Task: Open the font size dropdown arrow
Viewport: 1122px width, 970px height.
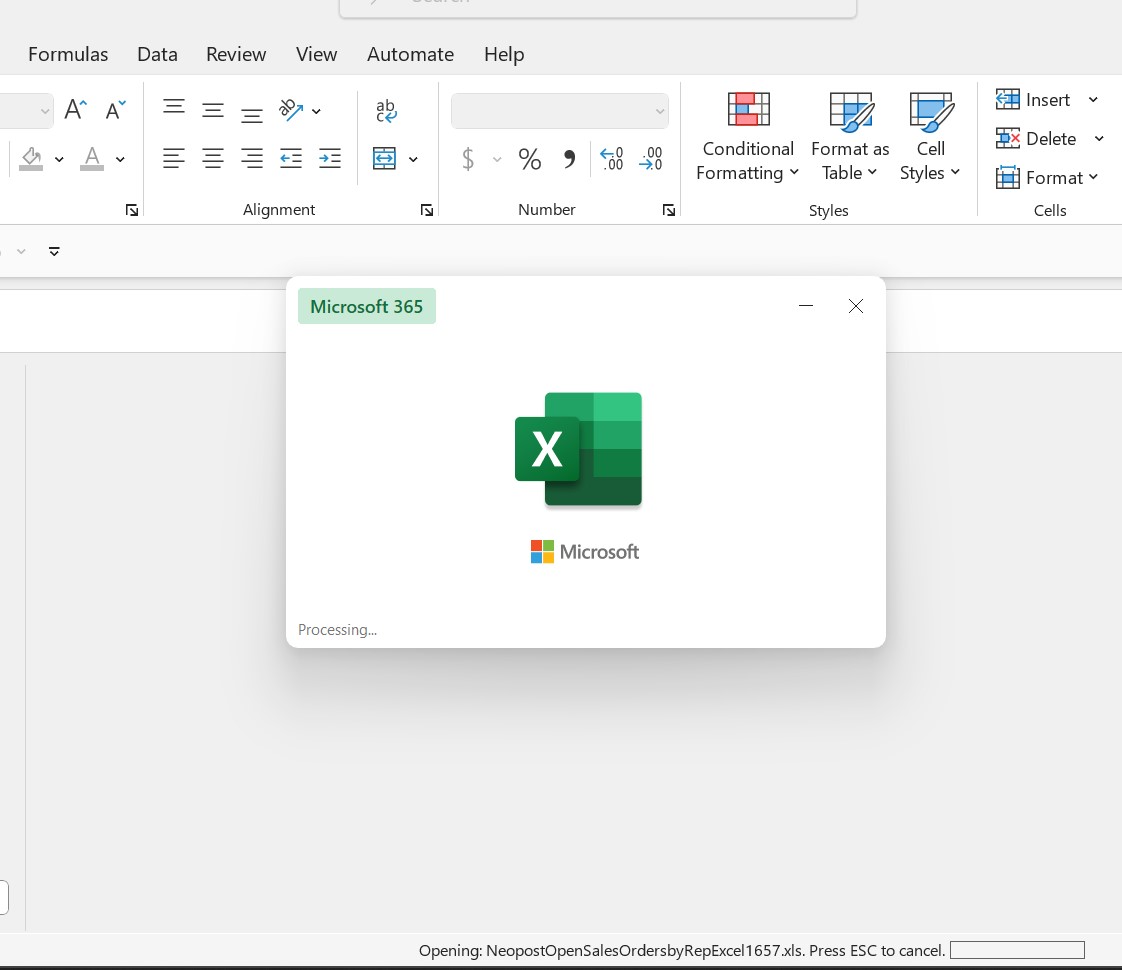Action: [44, 111]
